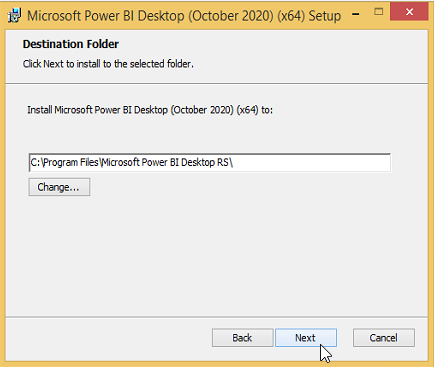Focus the destination folder path field
The height and width of the screenshot is (367, 434).
[x=210, y=162]
